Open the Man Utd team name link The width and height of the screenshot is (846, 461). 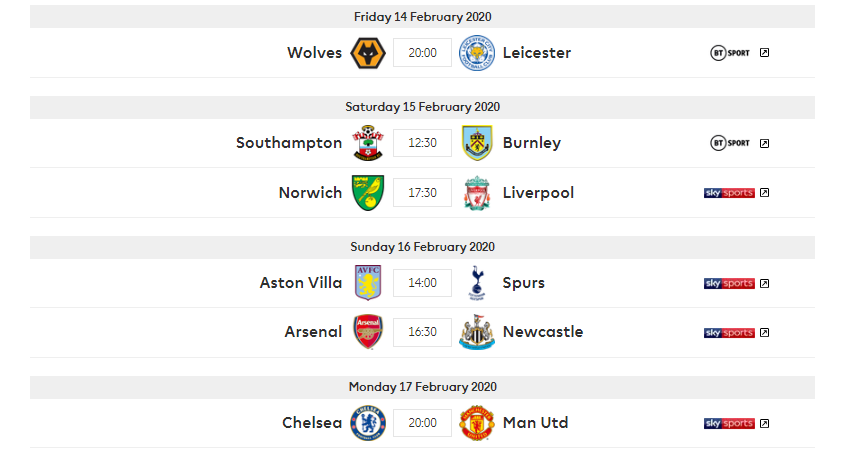coord(536,423)
